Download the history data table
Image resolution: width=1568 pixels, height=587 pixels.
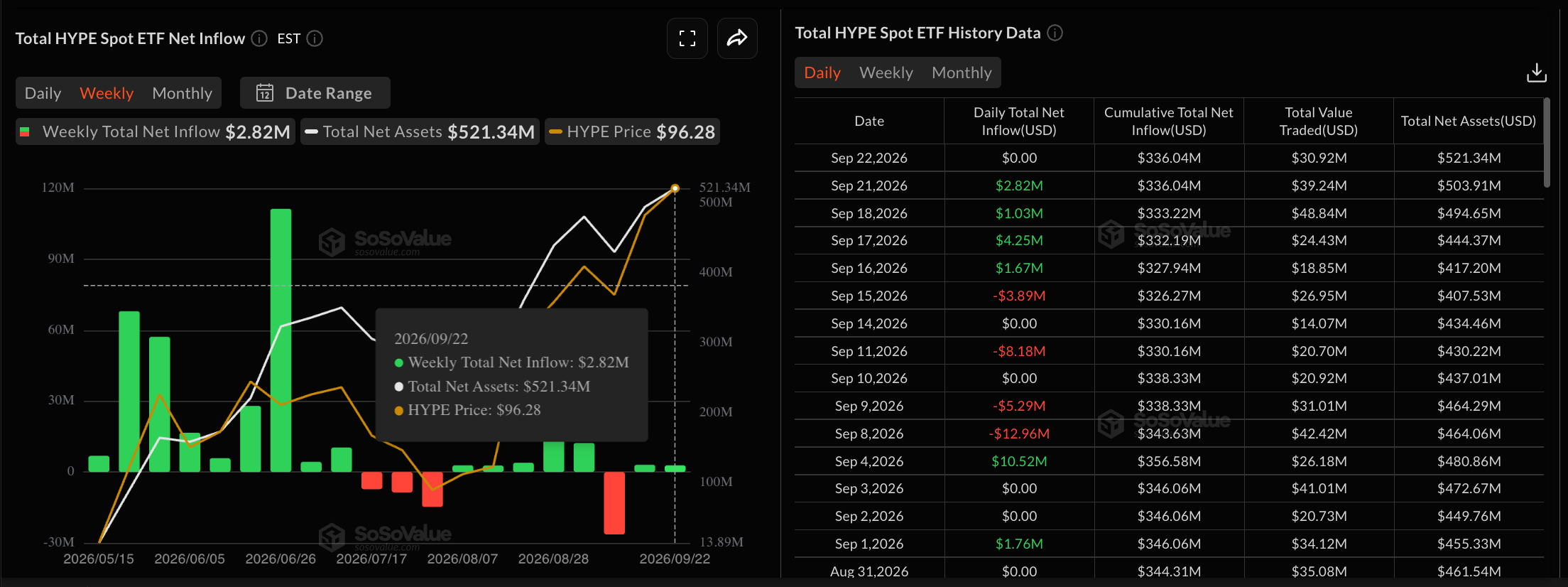click(1536, 72)
